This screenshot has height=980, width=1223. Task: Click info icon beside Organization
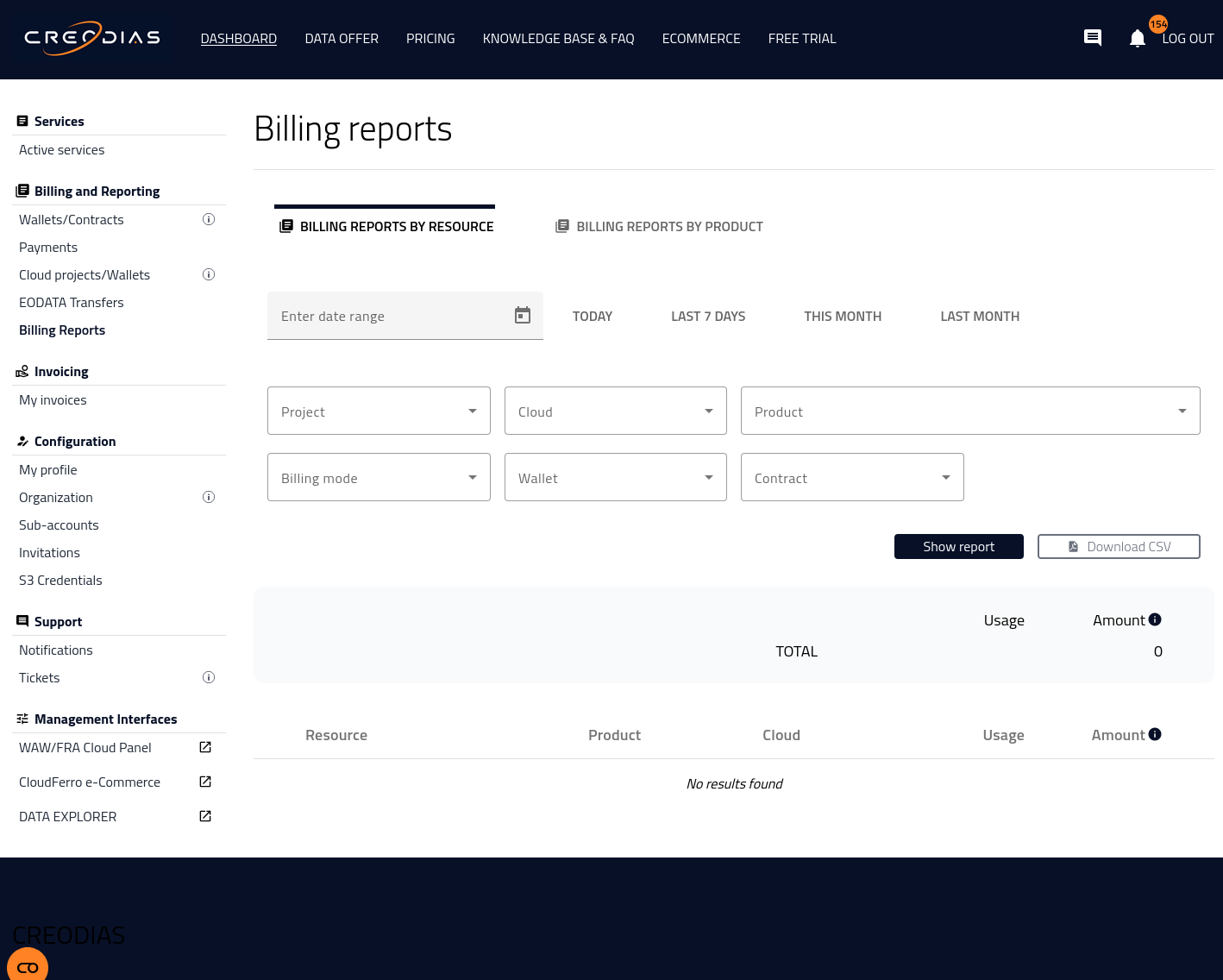point(208,497)
